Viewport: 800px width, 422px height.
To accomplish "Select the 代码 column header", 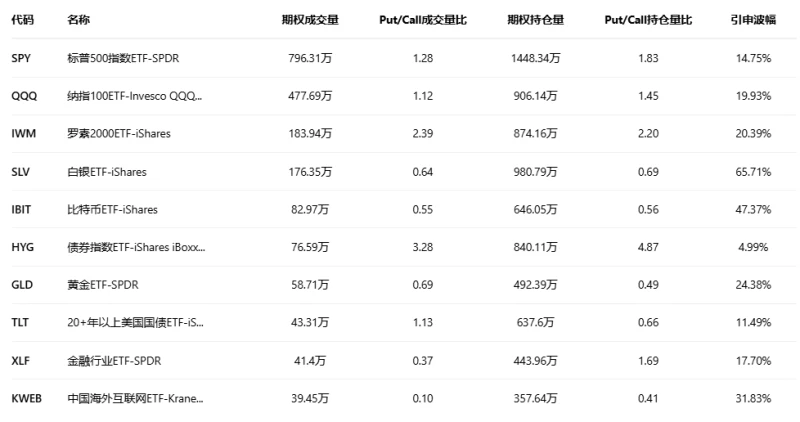I will coord(22,20).
